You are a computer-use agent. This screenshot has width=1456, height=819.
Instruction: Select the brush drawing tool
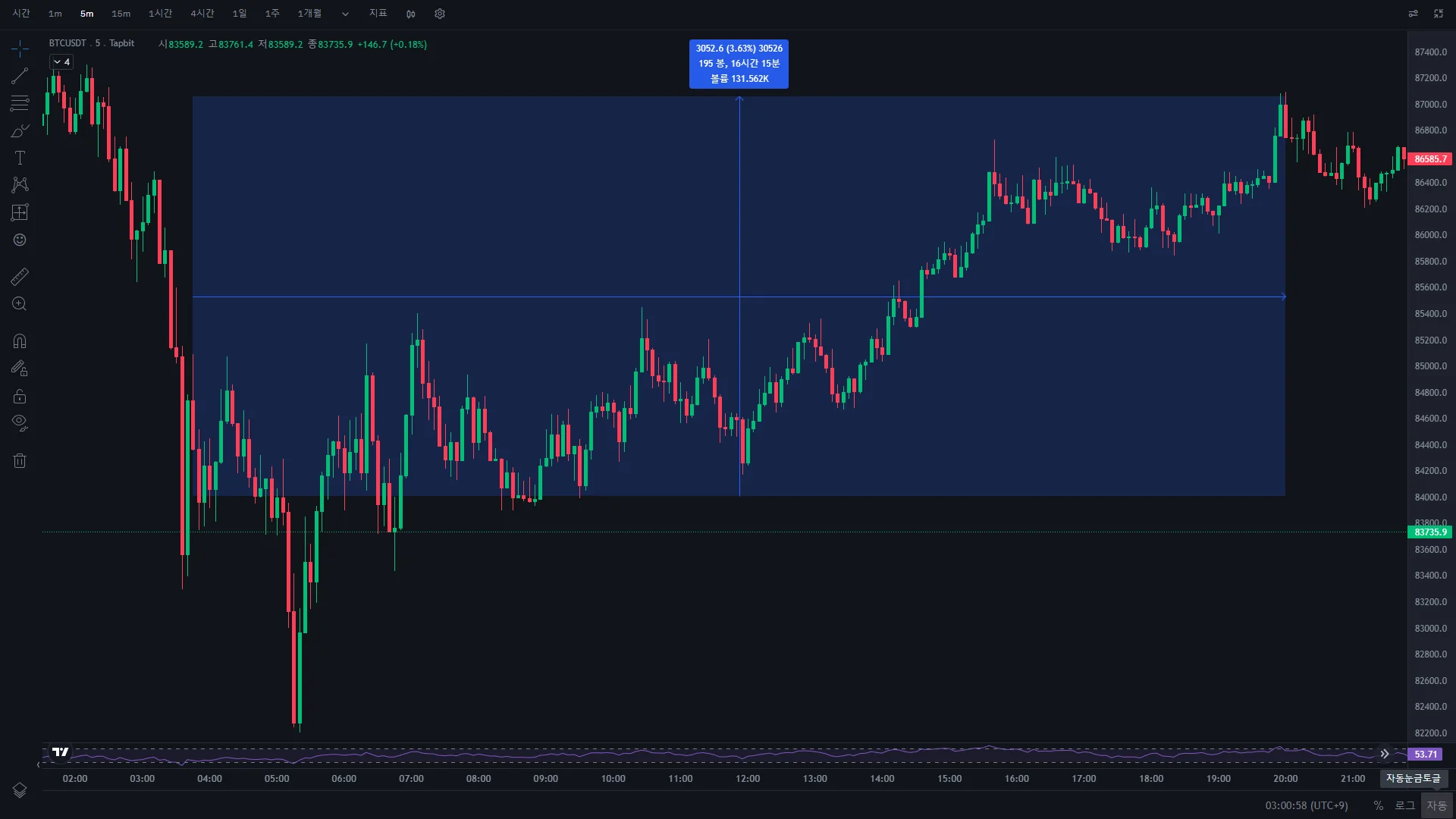coord(20,130)
